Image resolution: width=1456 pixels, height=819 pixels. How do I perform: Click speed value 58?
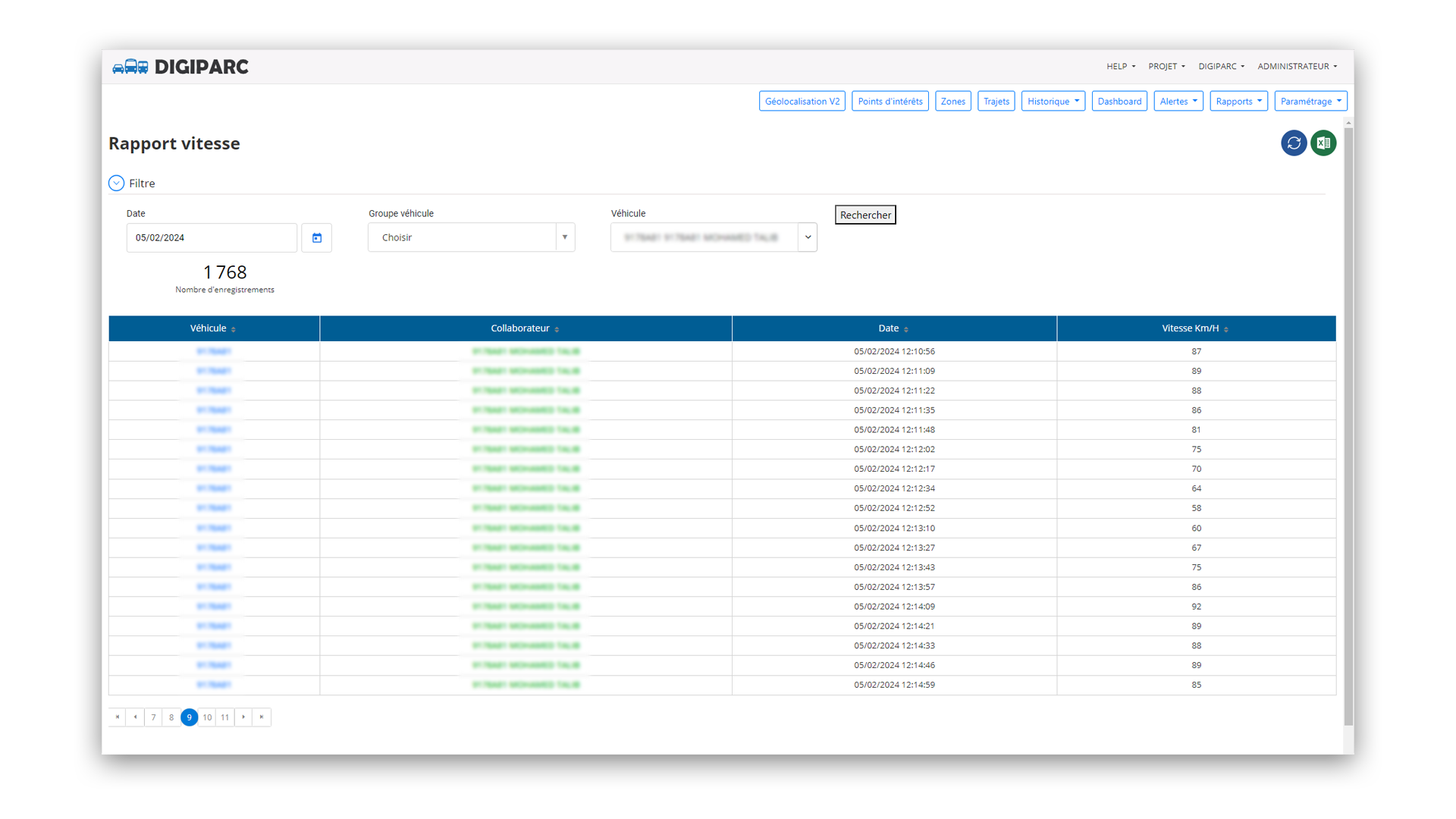tap(1196, 508)
